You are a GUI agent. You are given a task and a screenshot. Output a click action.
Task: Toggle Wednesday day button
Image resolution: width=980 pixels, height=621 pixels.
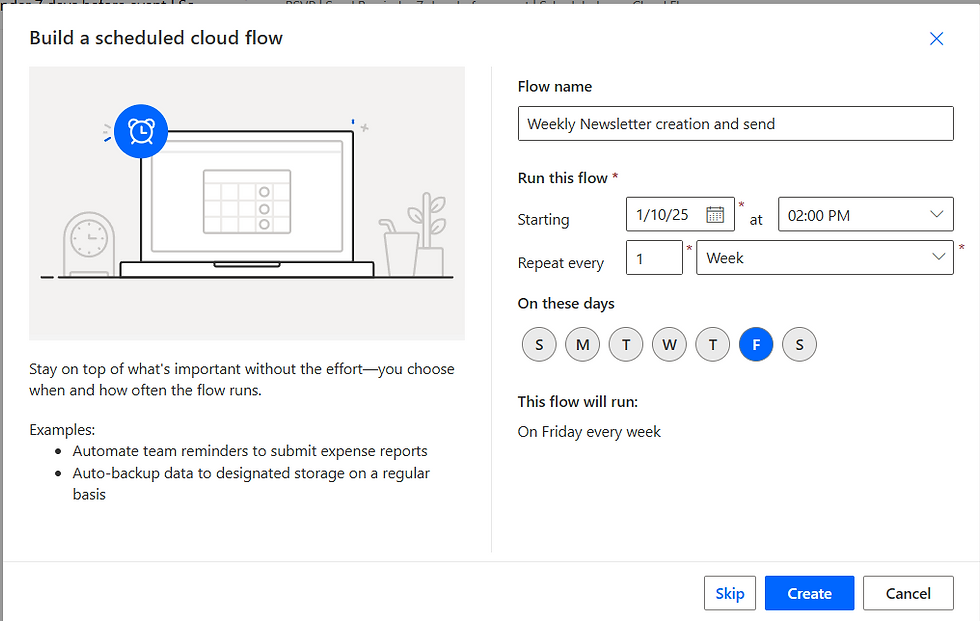point(669,344)
